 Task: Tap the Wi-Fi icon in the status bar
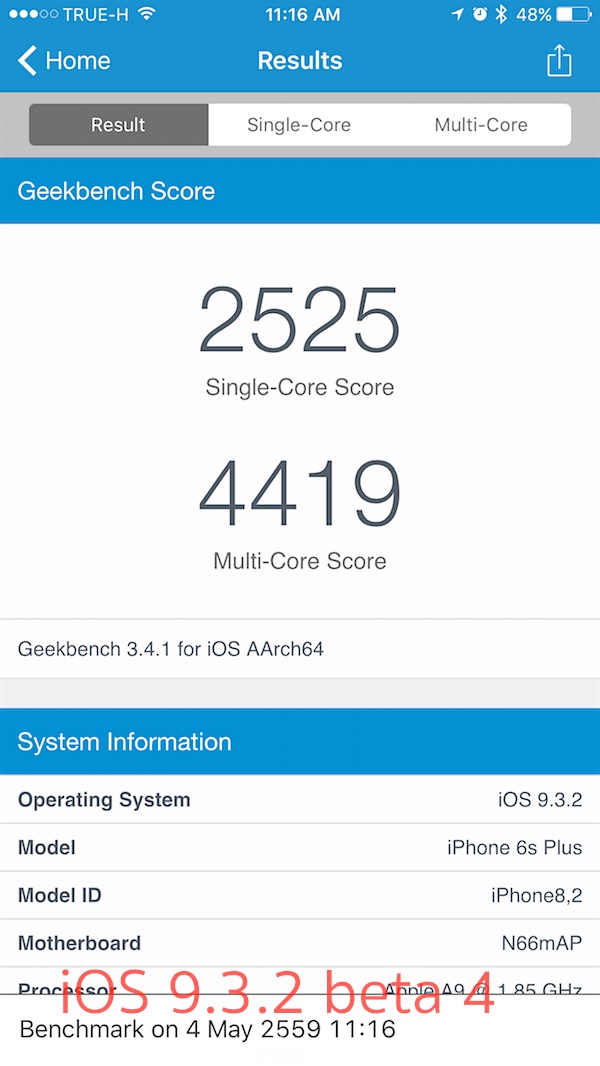point(147,15)
